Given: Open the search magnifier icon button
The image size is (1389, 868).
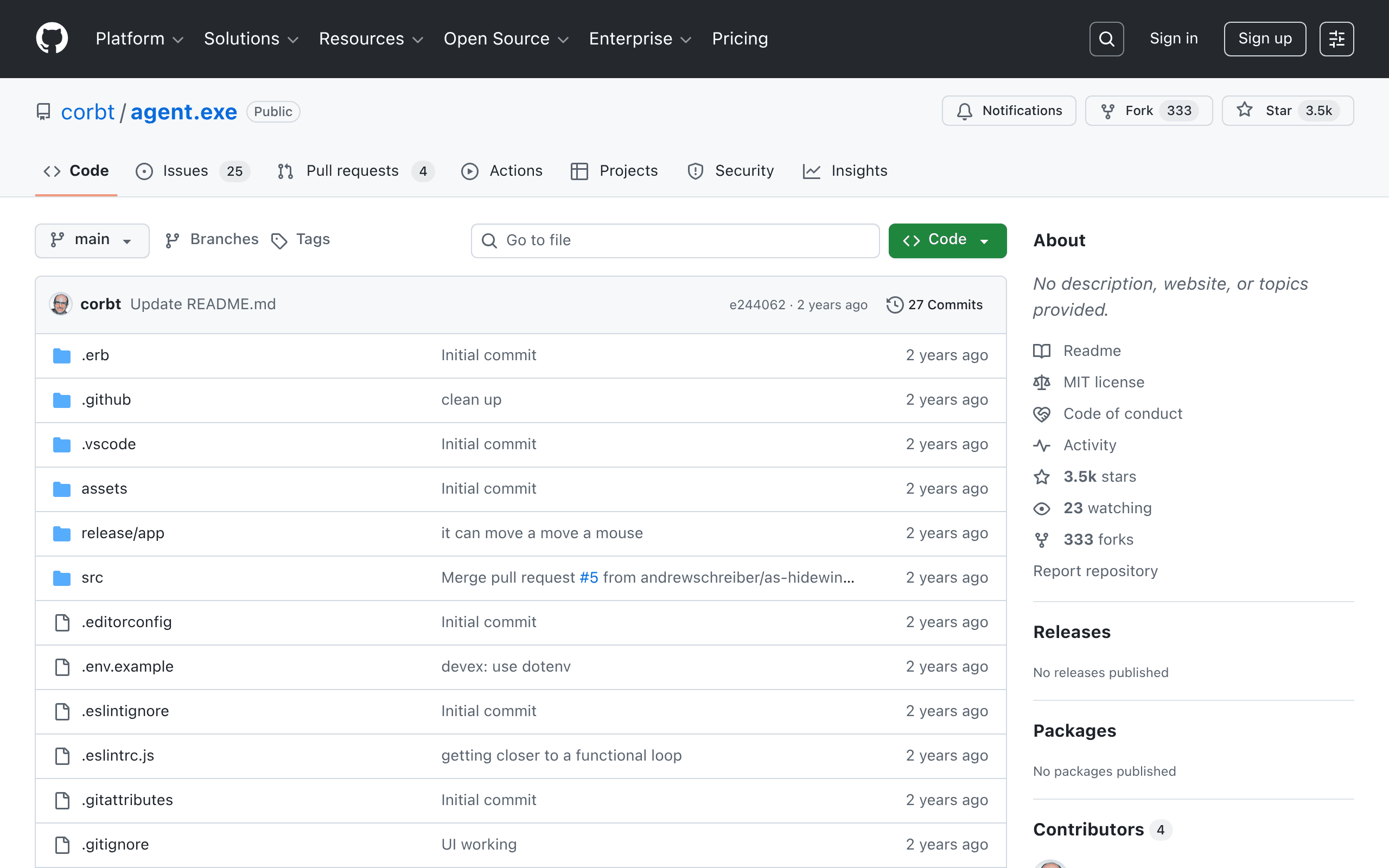Looking at the screenshot, I should click(x=1106, y=39).
